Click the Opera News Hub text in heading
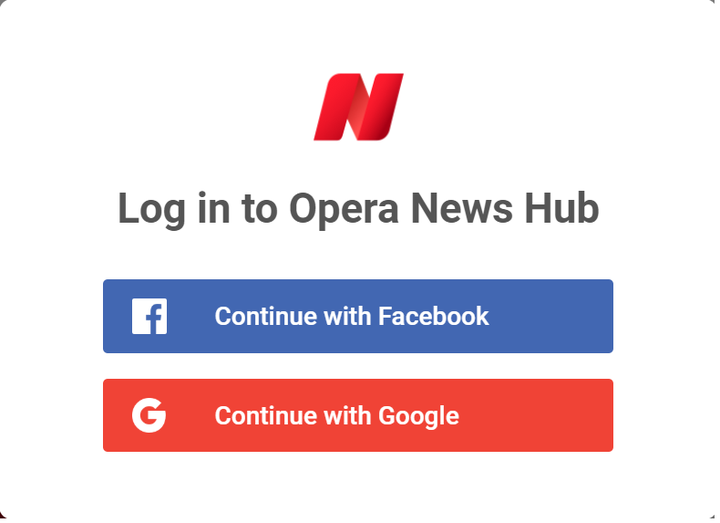Screen dimensions: 720x523 coord(444,208)
